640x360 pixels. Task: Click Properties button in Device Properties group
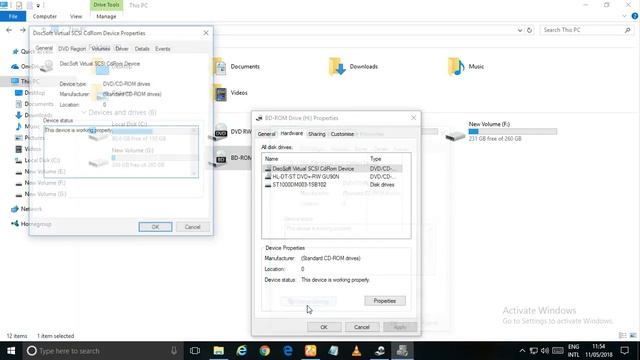click(x=385, y=301)
